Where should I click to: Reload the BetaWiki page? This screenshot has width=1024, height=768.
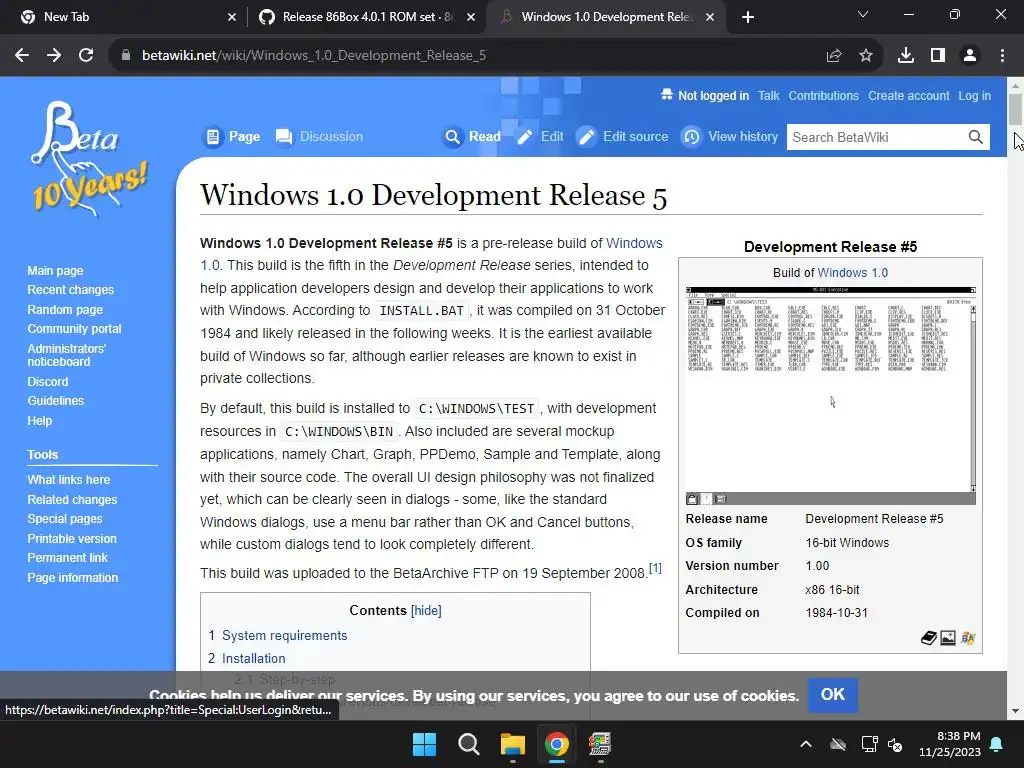click(x=86, y=56)
